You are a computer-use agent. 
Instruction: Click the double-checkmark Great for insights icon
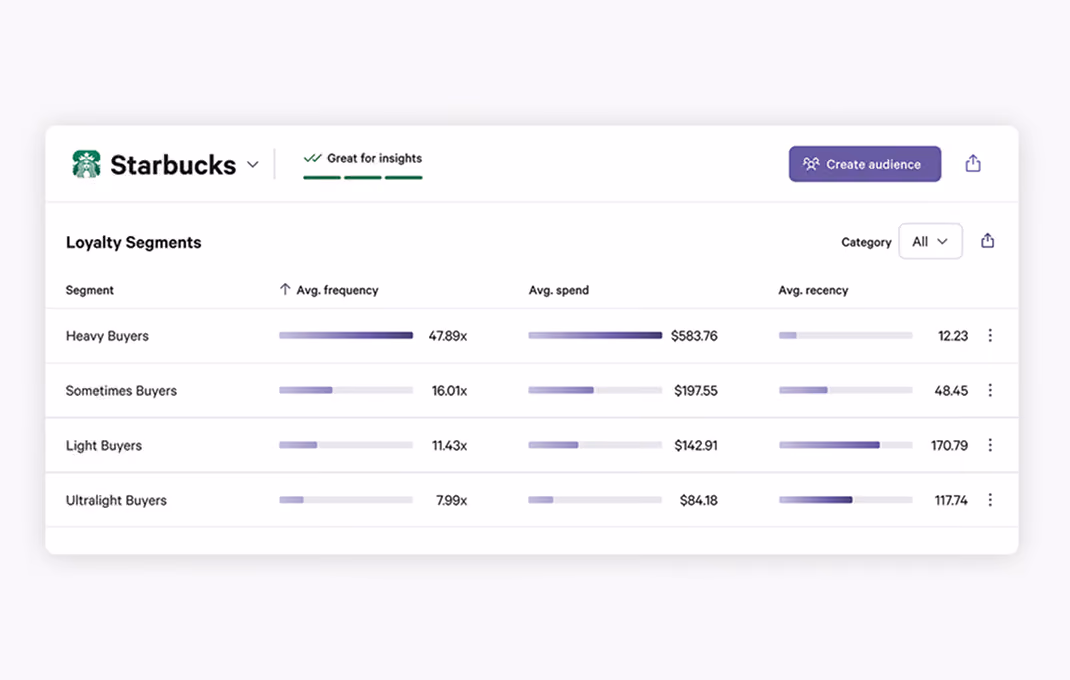(312, 158)
